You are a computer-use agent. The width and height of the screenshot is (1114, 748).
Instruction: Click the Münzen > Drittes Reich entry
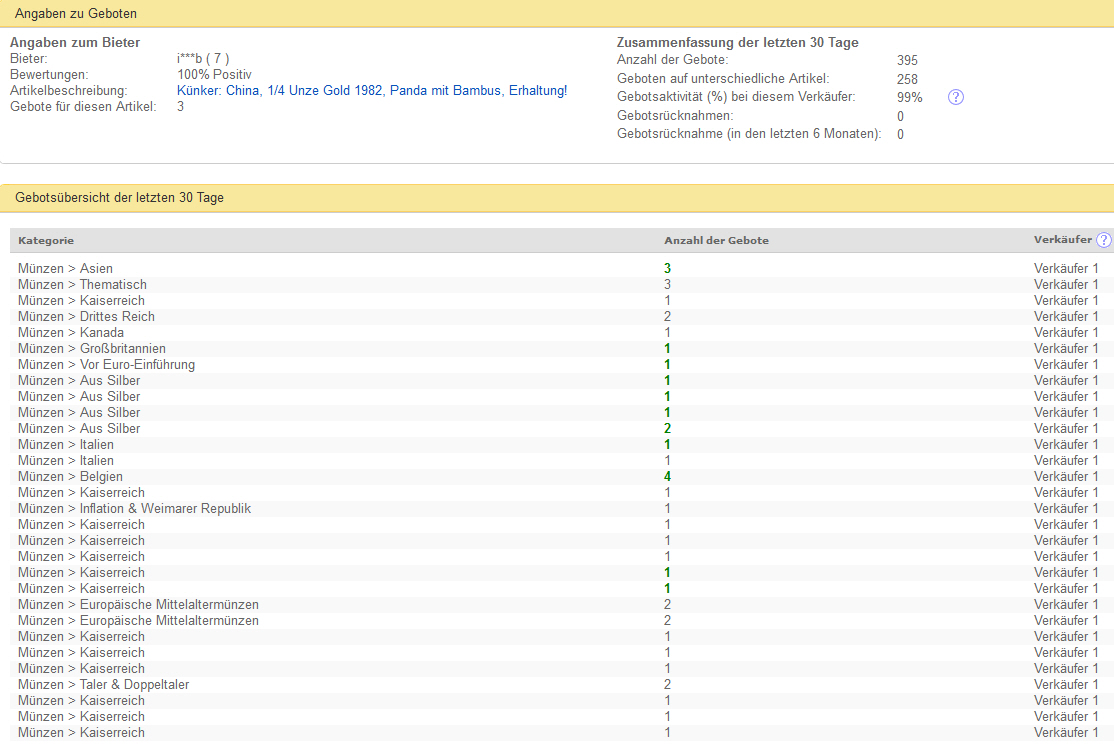(86, 317)
